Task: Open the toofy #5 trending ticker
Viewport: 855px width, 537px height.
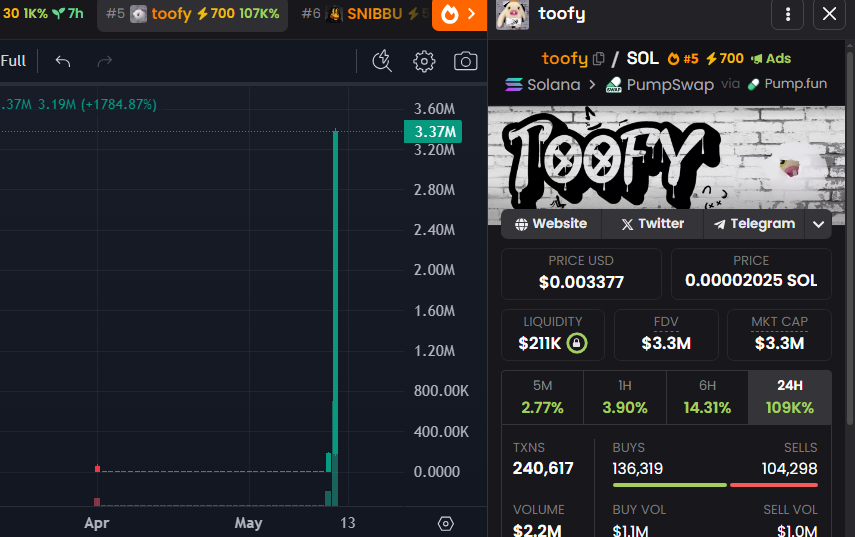Action: (192, 14)
